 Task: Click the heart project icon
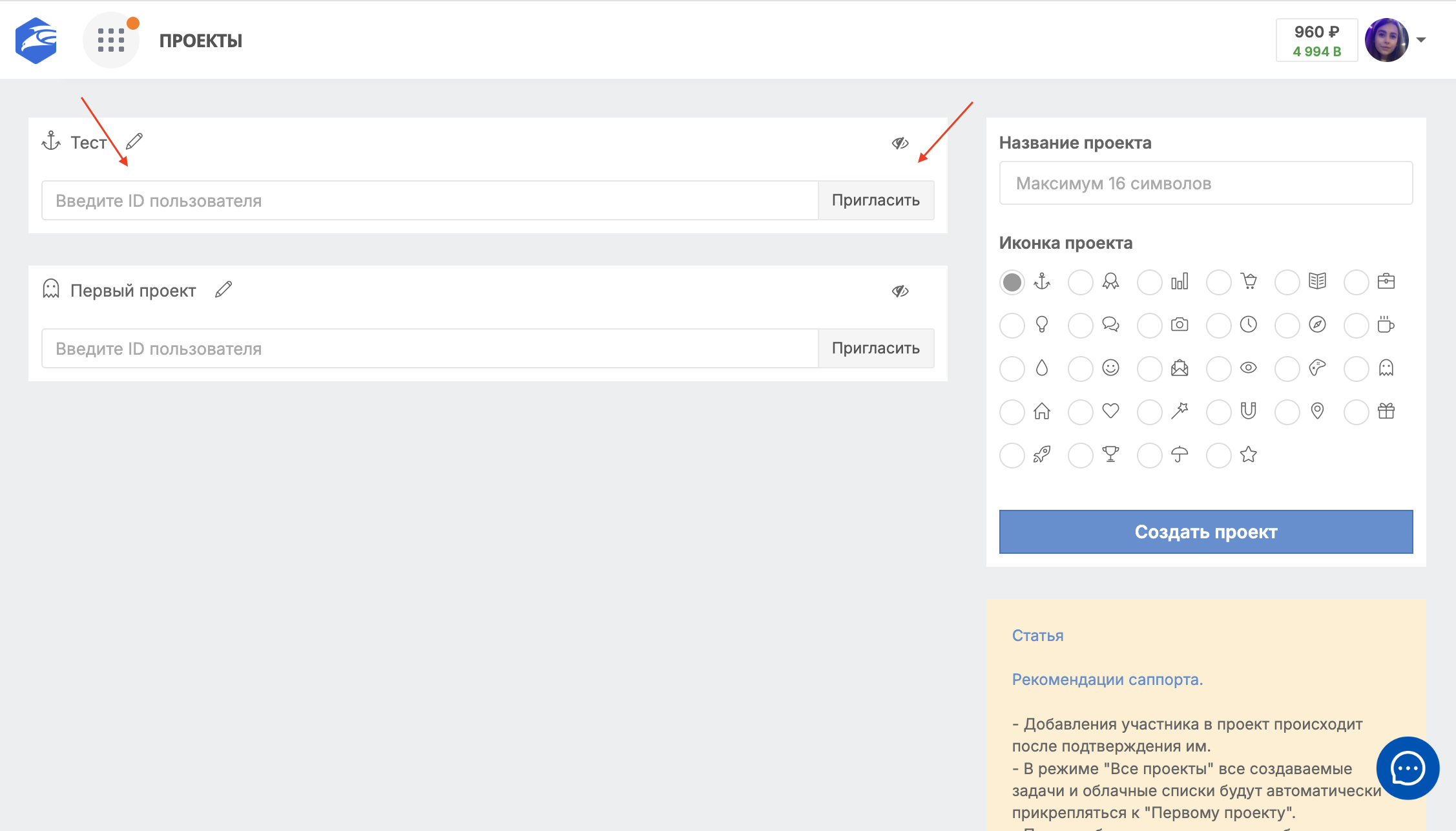1111,411
